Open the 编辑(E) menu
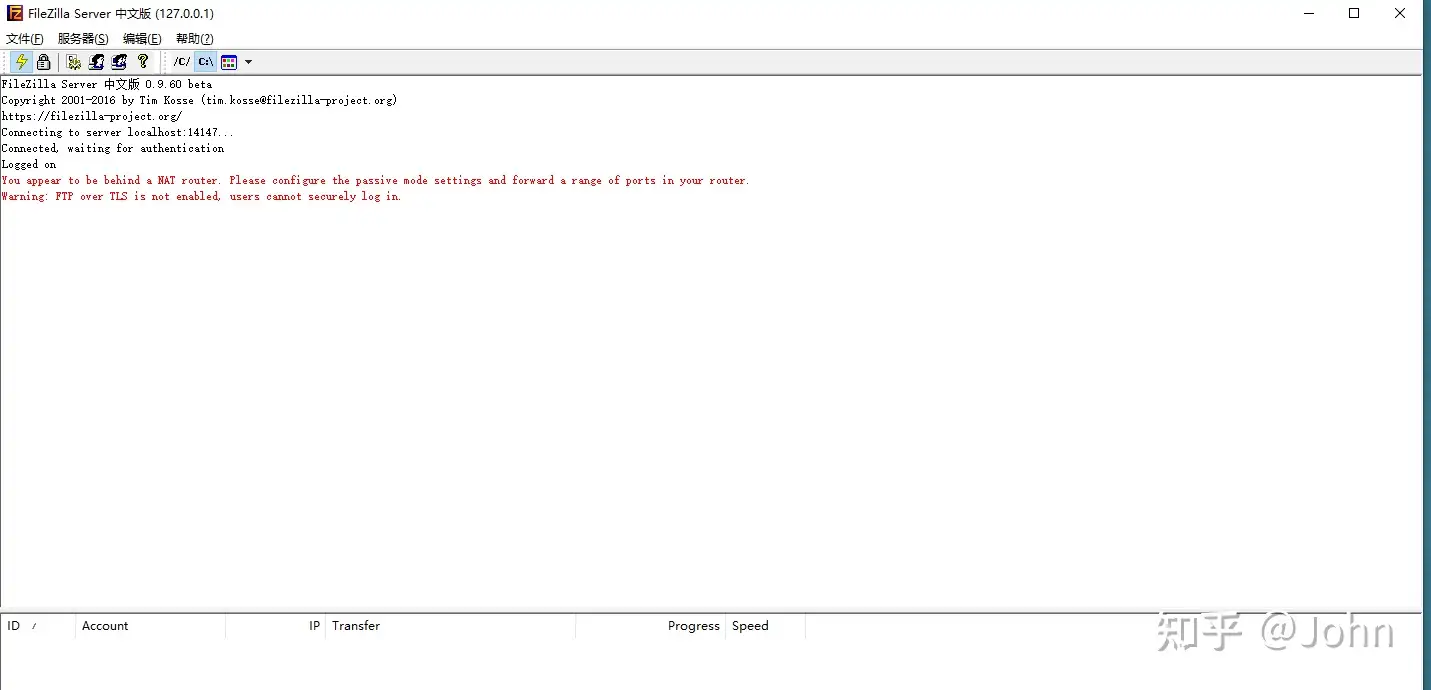Screen dimensions: 1431x690 (x=142, y=39)
